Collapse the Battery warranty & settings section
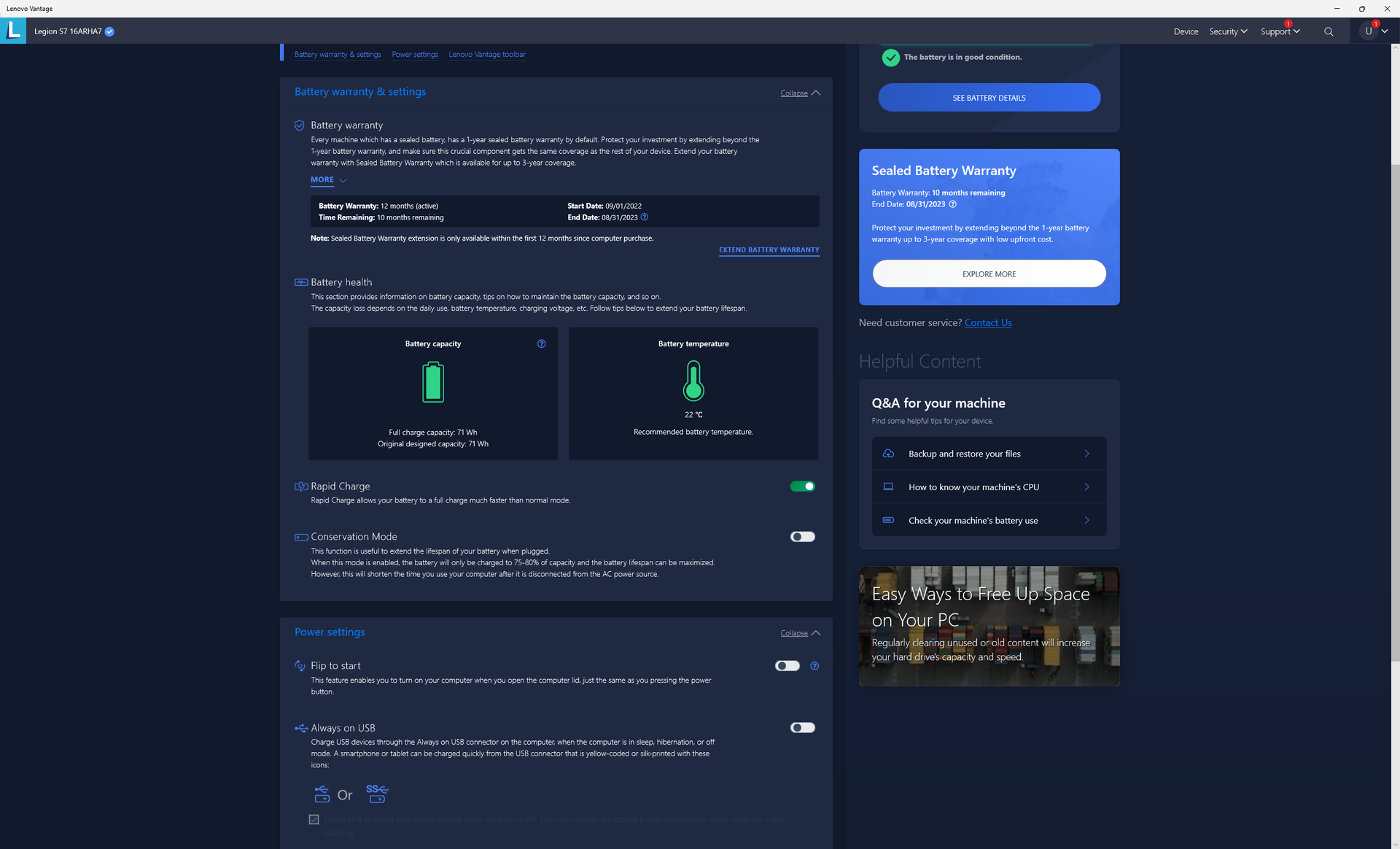Image resolution: width=1400 pixels, height=849 pixels. tap(800, 93)
